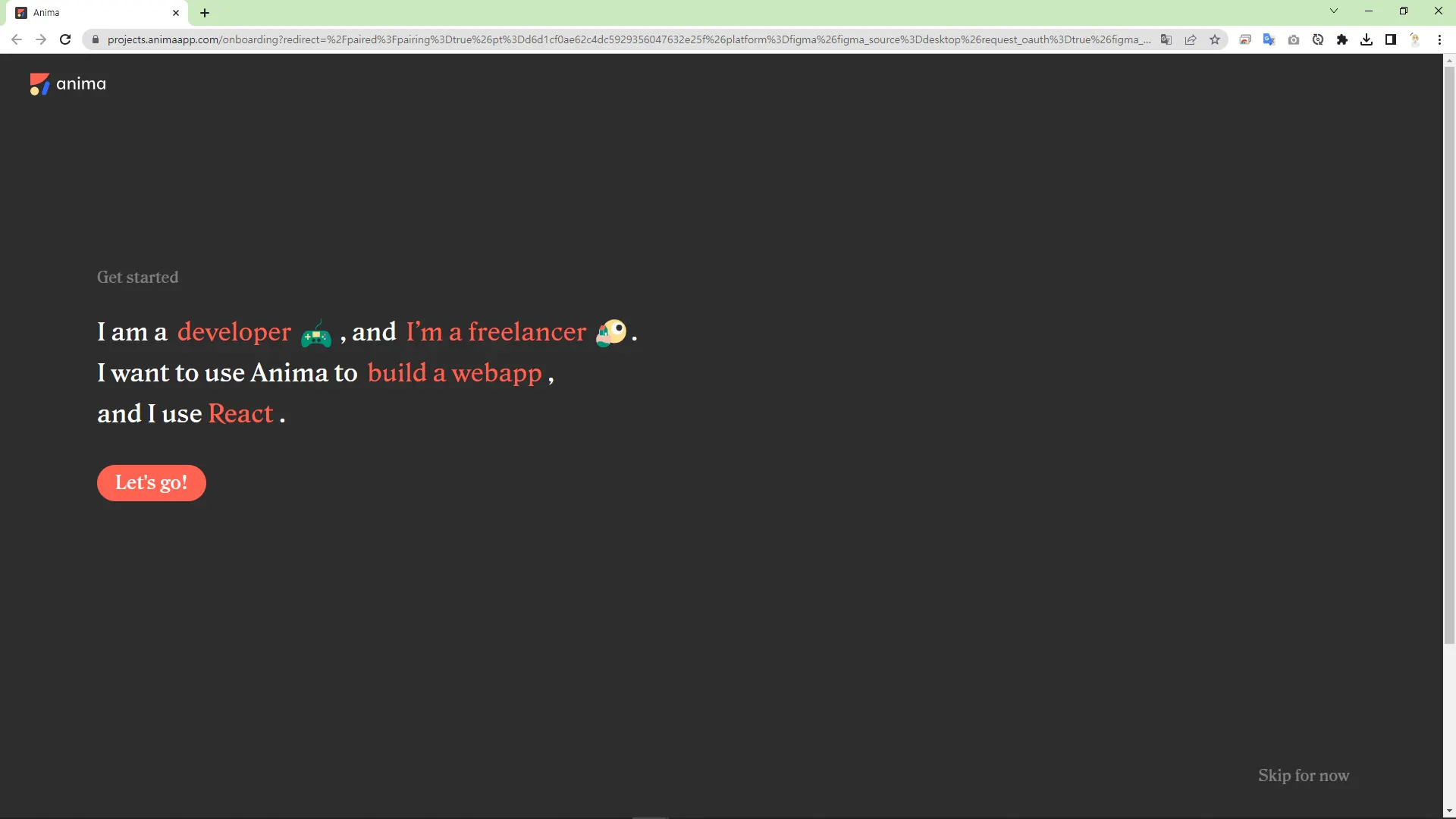The width and height of the screenshot is (1456, 819).
Task: Open a new browser tab
Action: click(x=205, y=13)
